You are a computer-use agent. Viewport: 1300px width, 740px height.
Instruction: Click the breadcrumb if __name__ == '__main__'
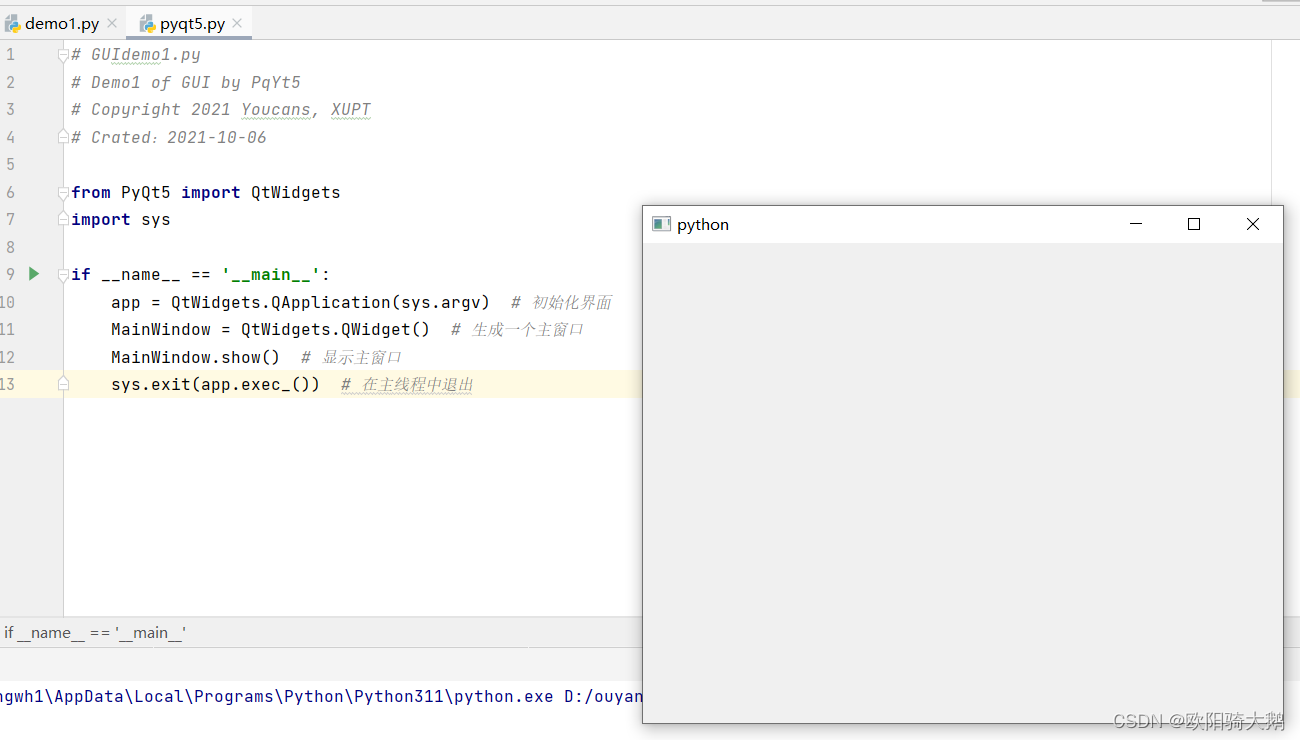(x=97, y=632)
